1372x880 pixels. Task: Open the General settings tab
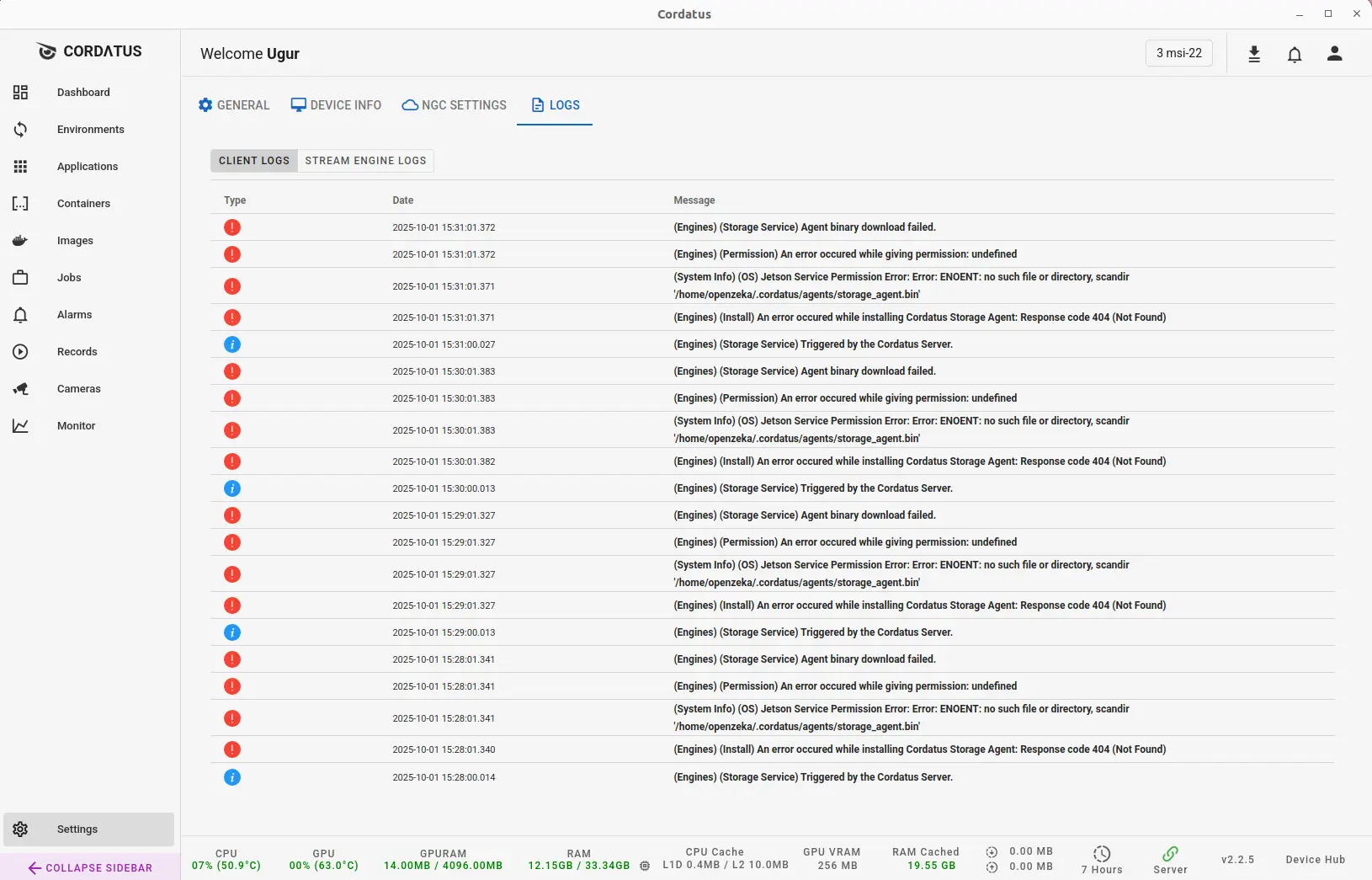(234, 105)
